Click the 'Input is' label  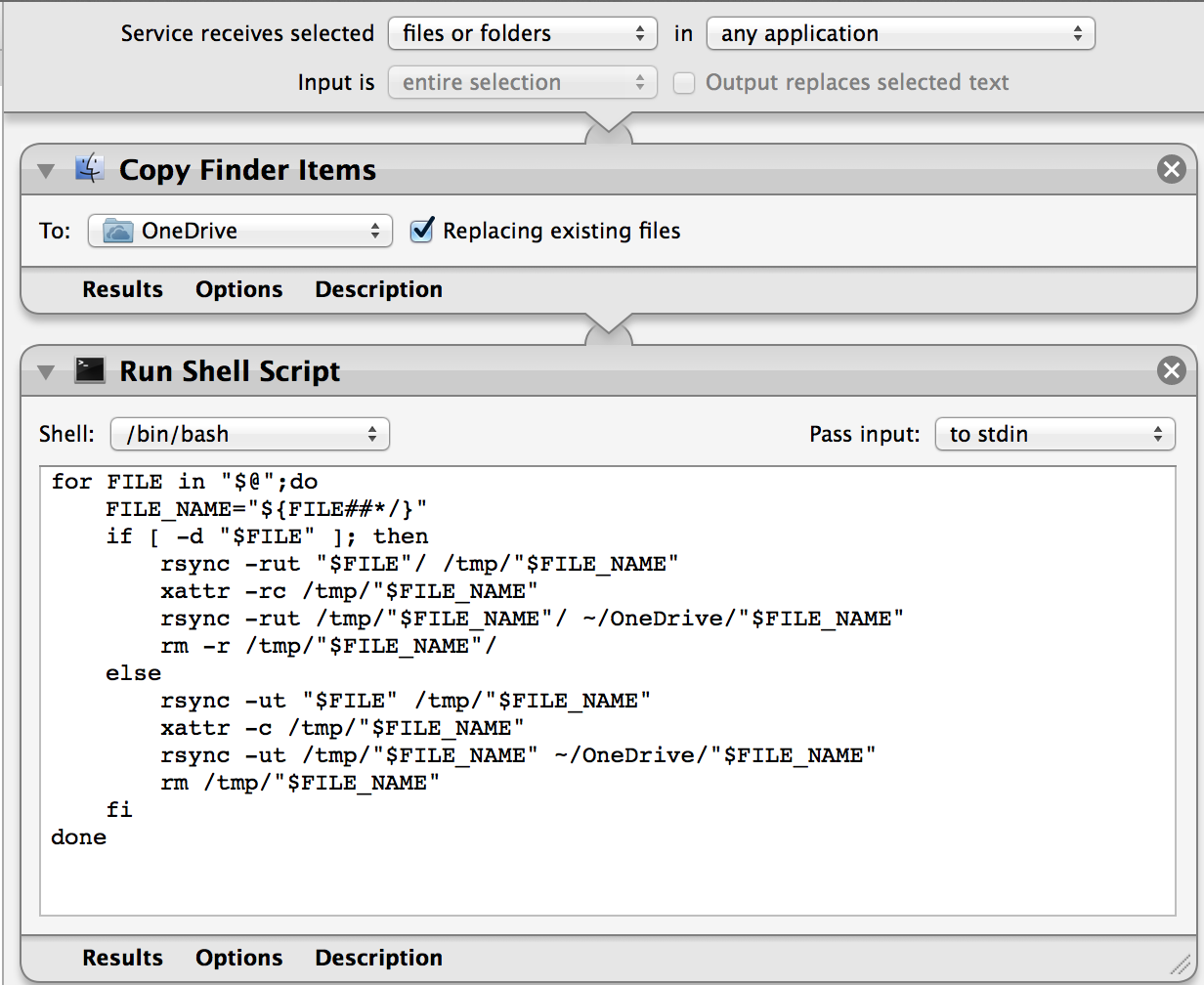point(336,83)
